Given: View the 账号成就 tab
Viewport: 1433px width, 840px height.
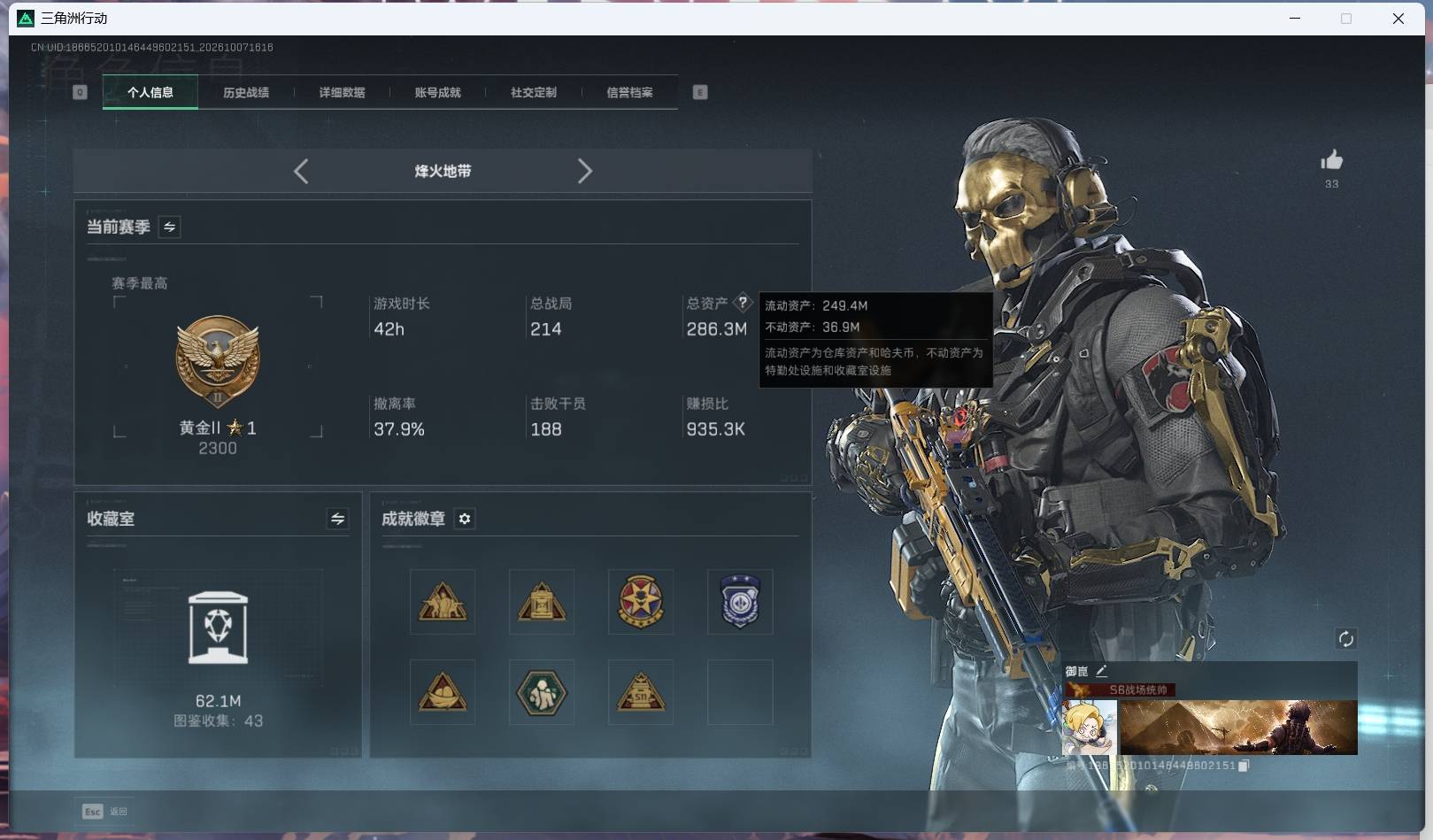Looking at the screenshot, I should click(x=437, y=92).
